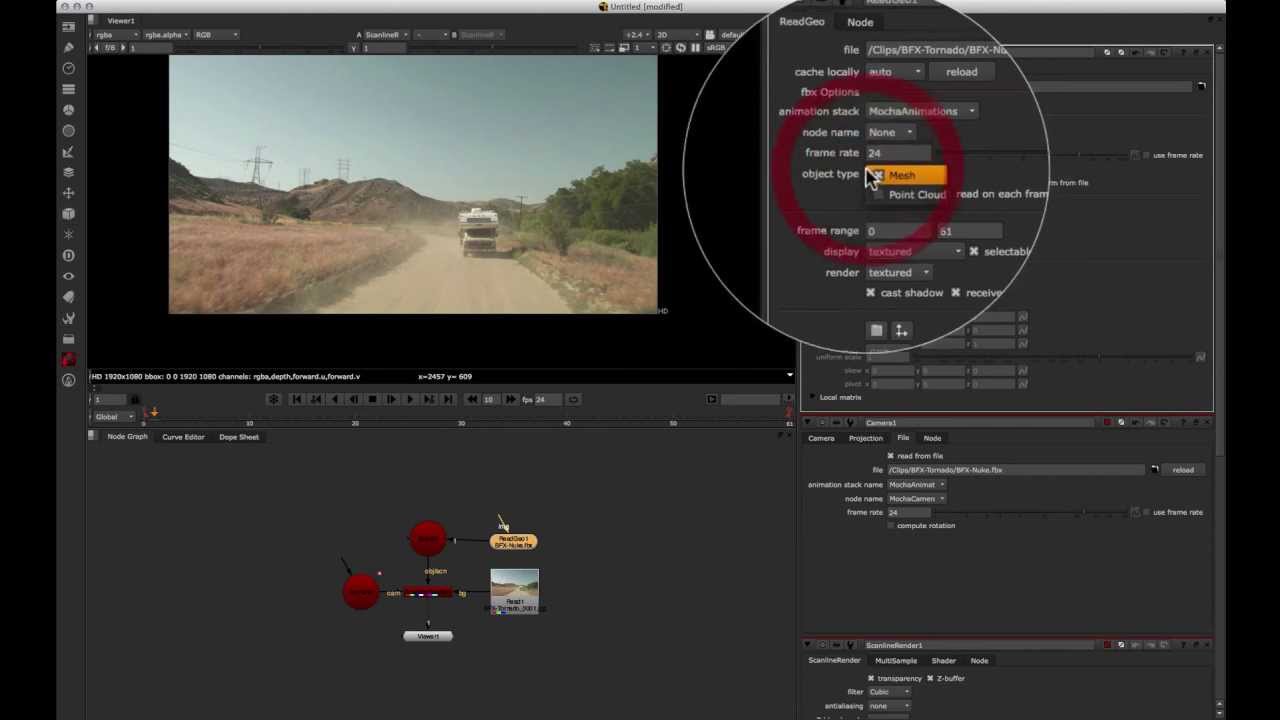Open the Channel nodes toolbar icon
Viewport: 1280px width, 720px height.
pos(68,89)
